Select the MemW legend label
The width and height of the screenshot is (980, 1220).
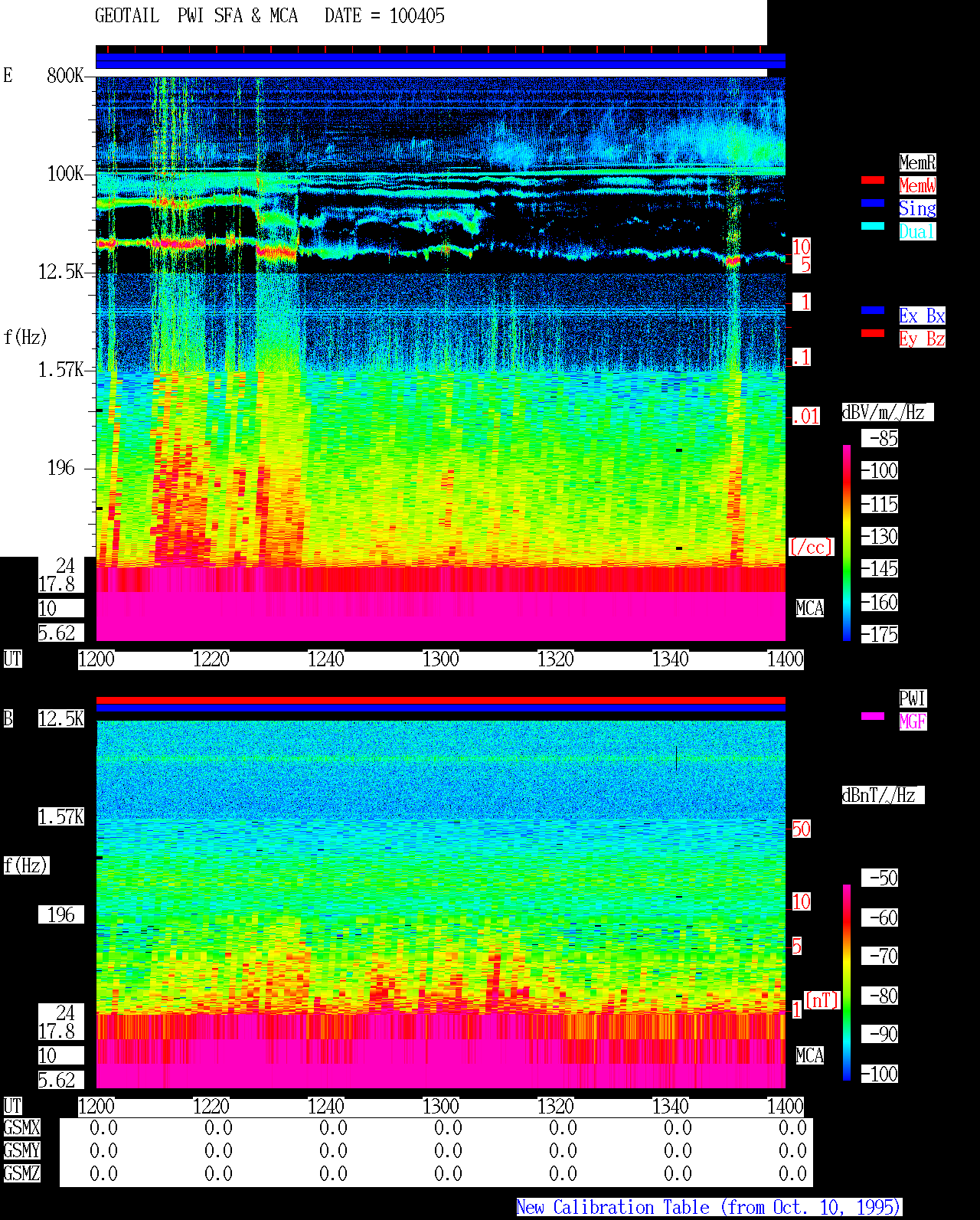tap(917, 185)
